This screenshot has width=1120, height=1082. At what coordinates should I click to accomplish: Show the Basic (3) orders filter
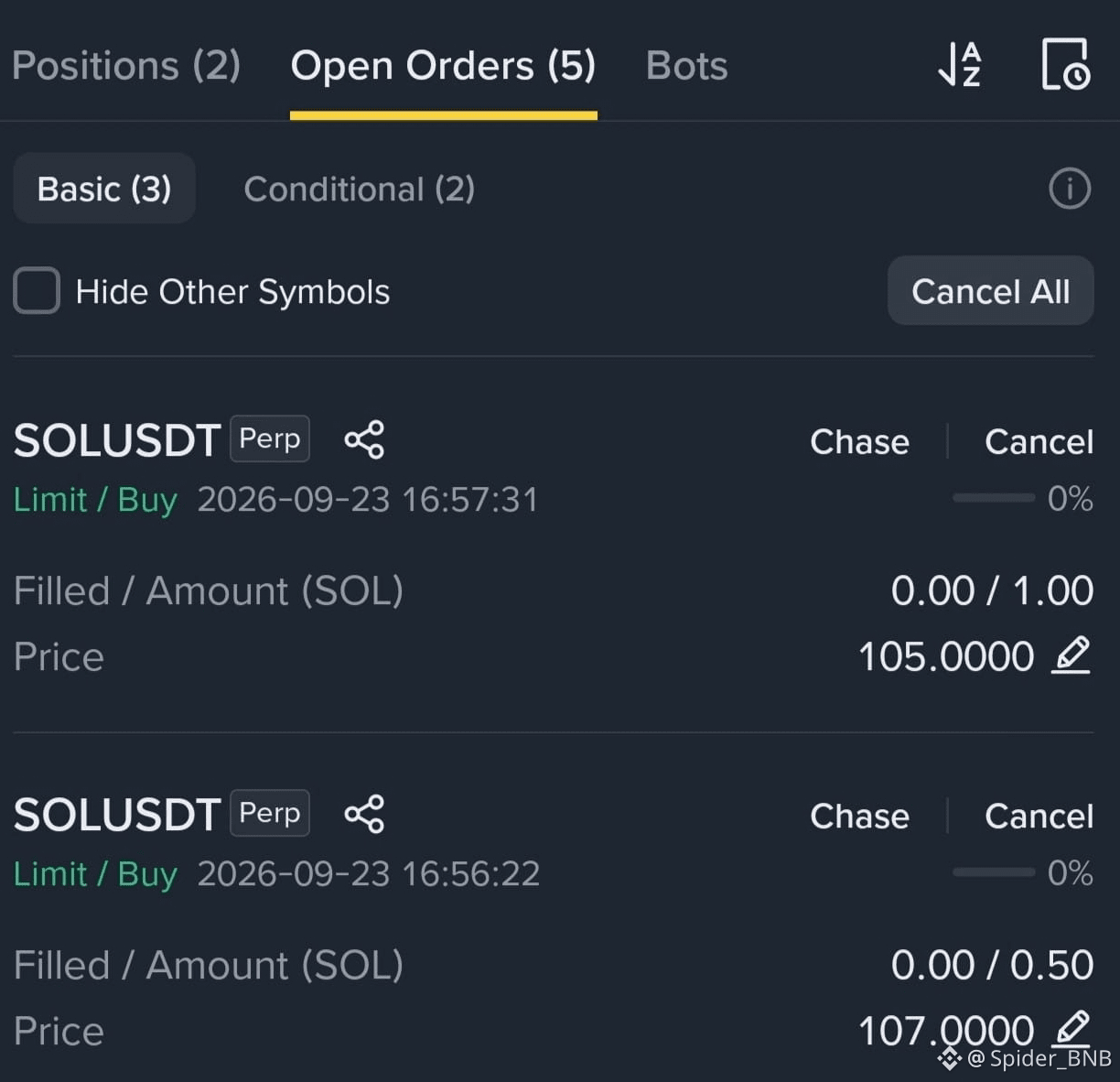[104, 189]
